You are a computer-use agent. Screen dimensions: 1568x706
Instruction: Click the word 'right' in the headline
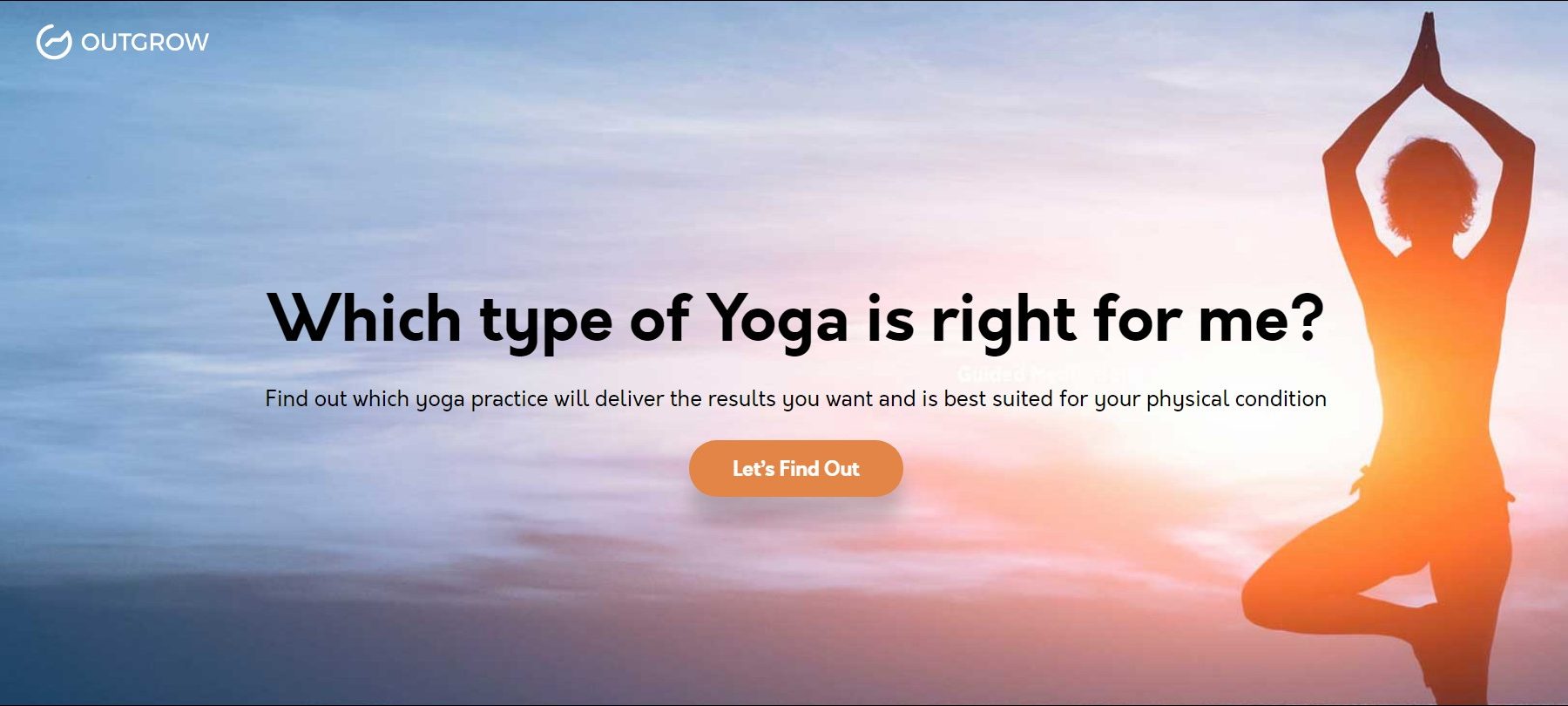click(1004, 319)
